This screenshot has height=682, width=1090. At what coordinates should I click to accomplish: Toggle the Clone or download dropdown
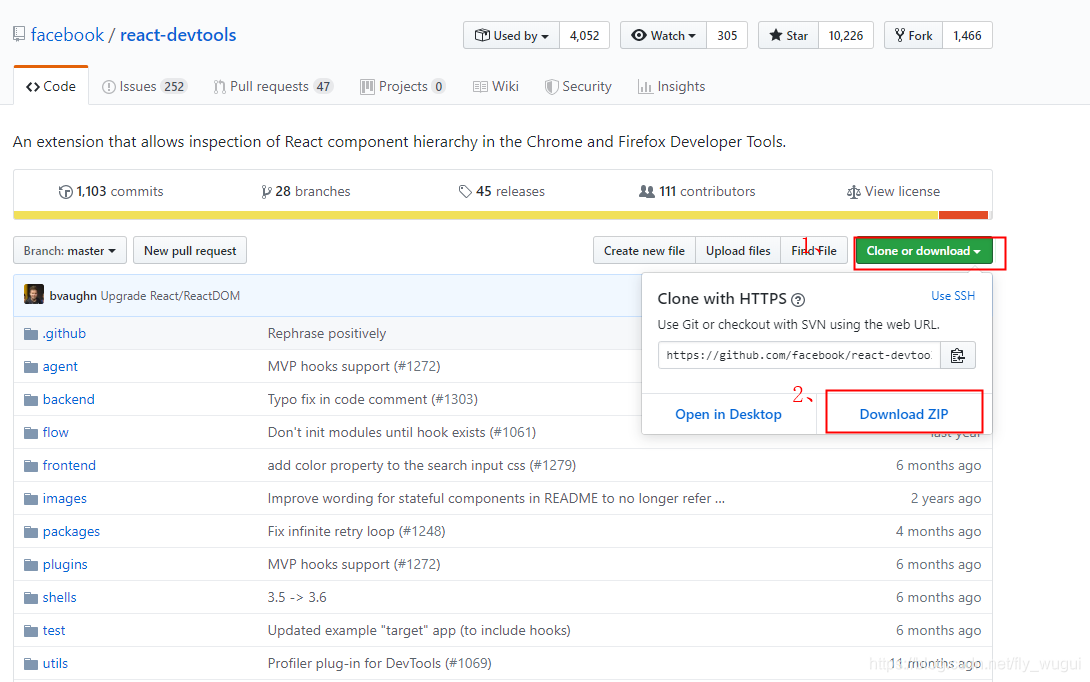[x=923, y=251]
